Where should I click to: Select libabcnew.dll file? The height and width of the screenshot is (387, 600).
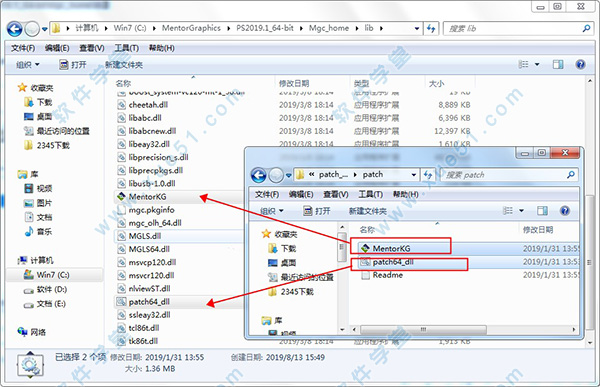point(152,131)
